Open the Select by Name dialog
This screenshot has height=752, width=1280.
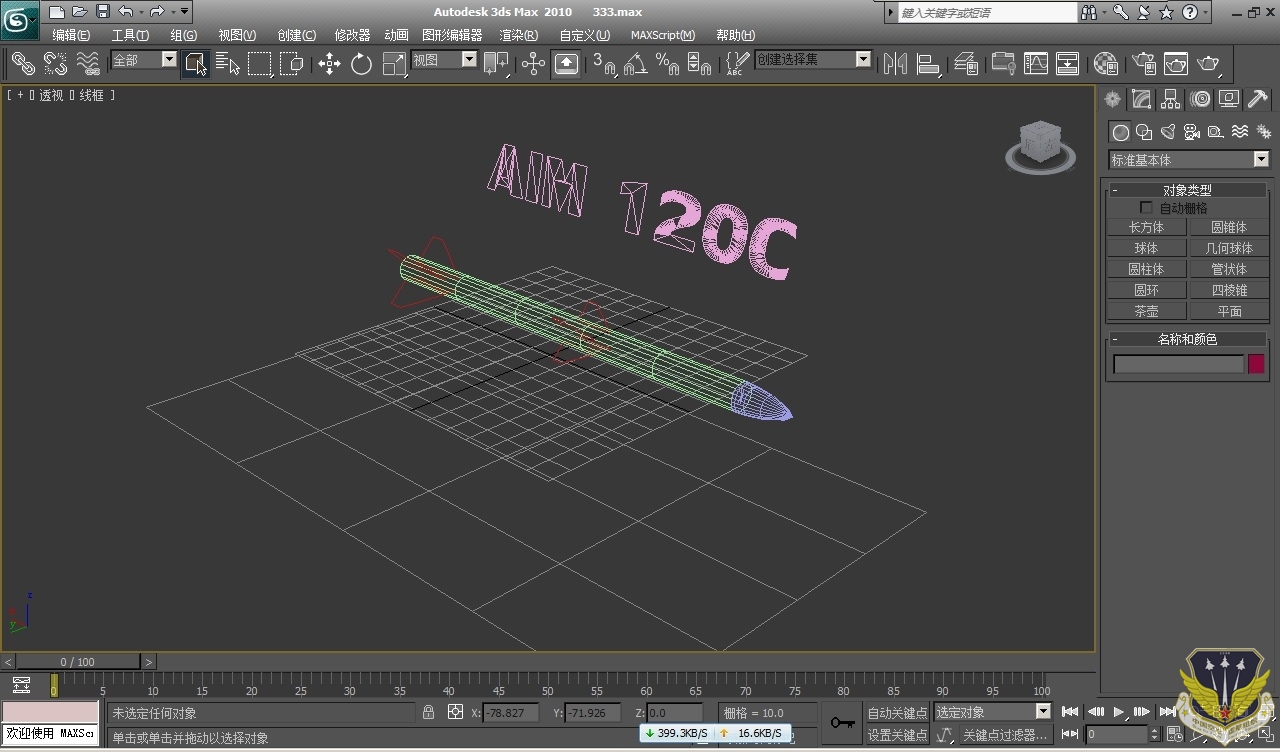(228, 63)
